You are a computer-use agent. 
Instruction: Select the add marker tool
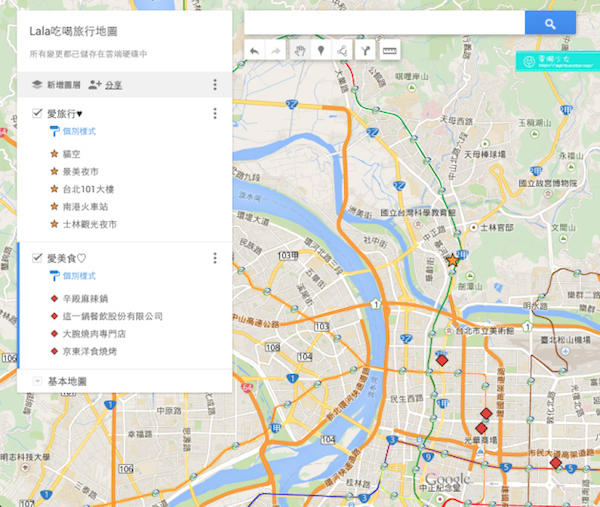[321, 49]
